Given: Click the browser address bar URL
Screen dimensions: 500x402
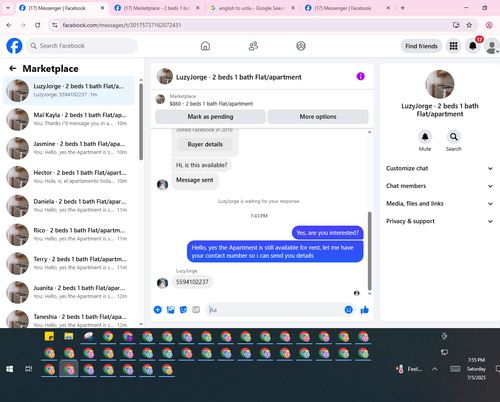Looking at the screenshot, I should coord(122,25).
